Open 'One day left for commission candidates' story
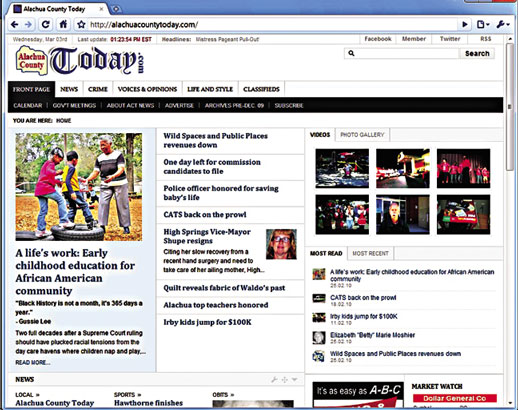 pyautogui.click(x=212, y=167)
